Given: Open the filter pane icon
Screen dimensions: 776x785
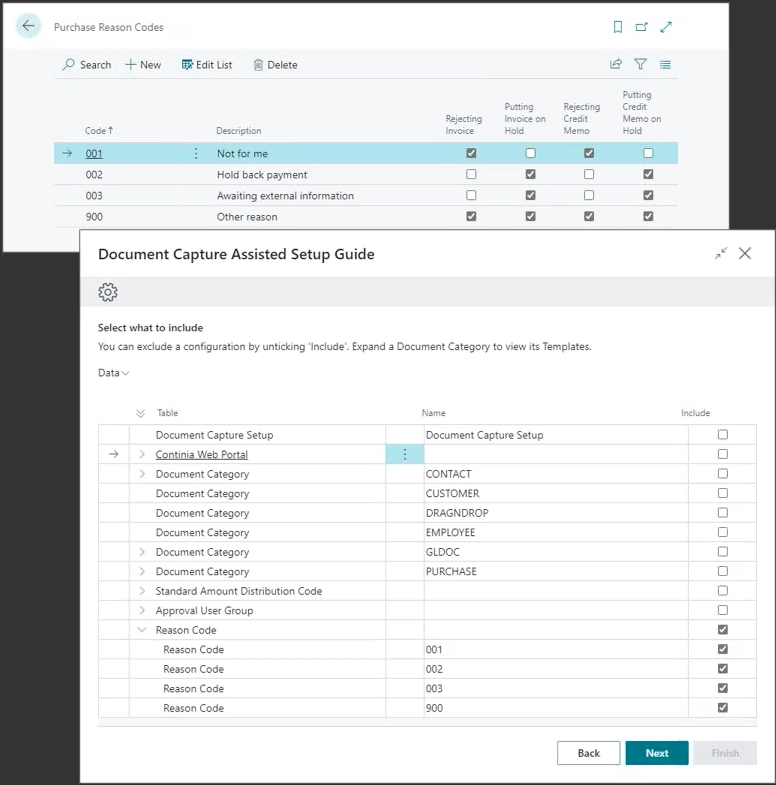Looking at the screenshot, I should pos(640,65).
